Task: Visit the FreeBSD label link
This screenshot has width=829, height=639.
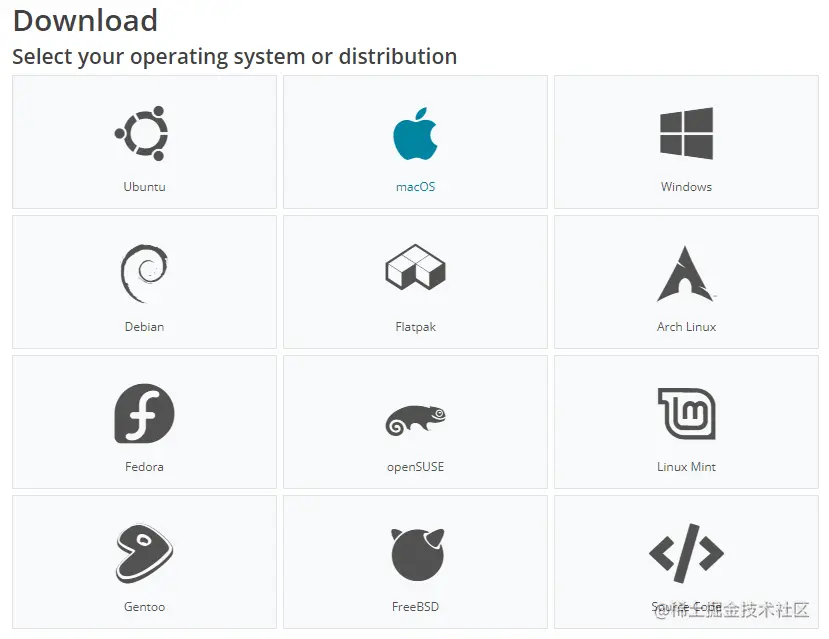Action: click(x=416, y=607)
